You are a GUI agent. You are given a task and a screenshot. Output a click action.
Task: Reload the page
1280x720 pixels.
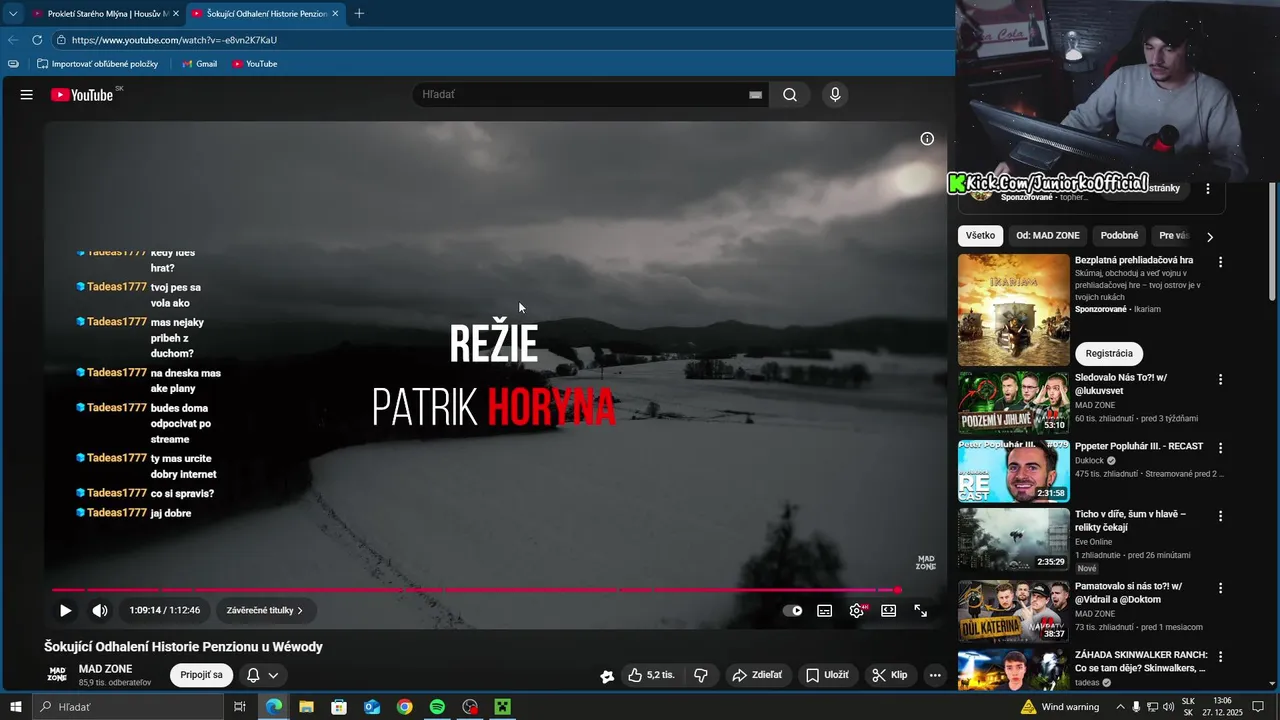(37, 40)
